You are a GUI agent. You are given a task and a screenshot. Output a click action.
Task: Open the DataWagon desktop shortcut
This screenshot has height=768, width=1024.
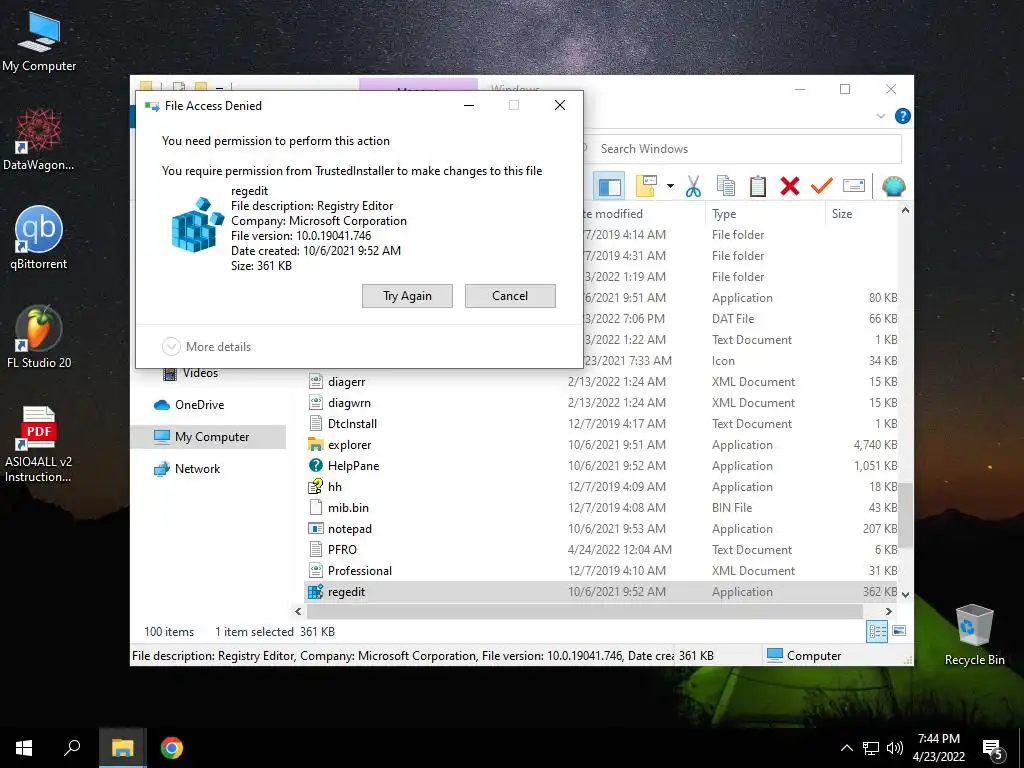tap(39, 140)
